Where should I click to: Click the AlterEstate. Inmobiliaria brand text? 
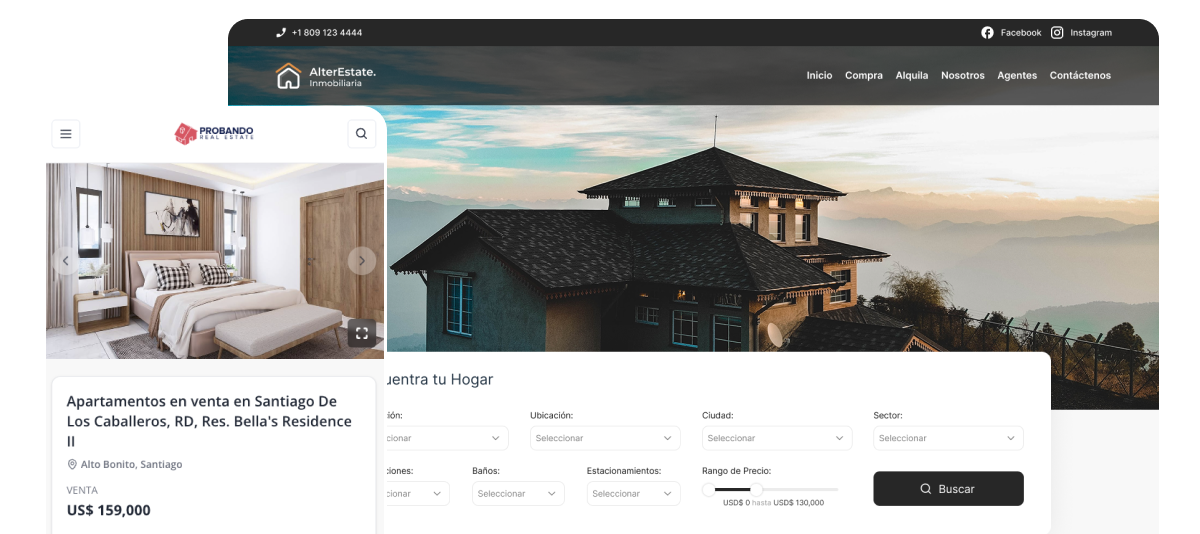point(342,76)
